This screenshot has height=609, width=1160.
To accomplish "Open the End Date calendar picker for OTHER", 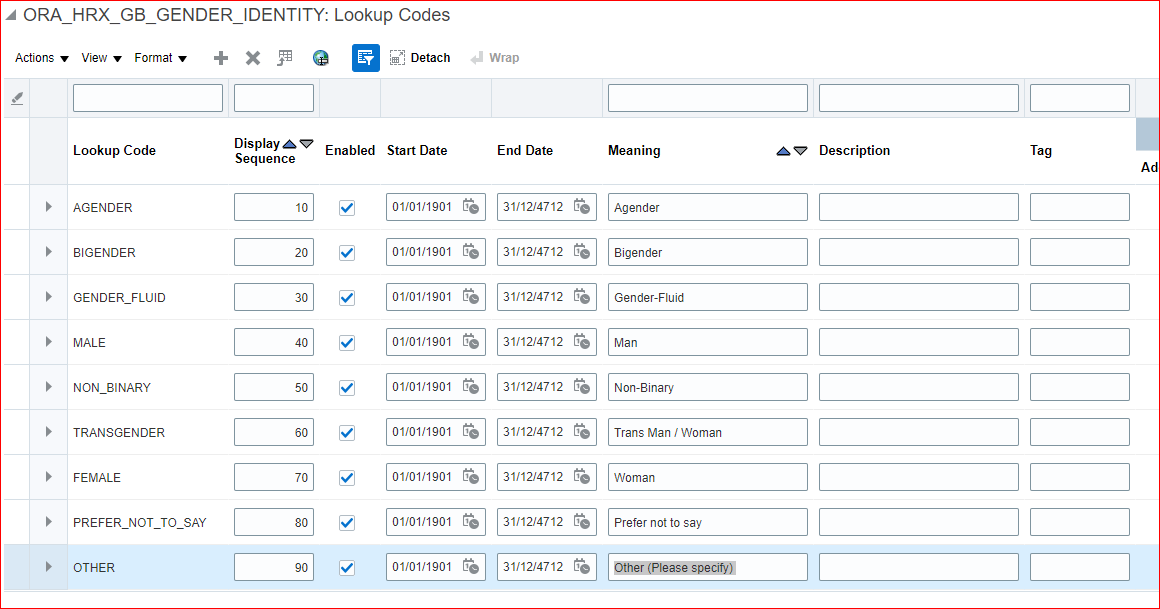I will [583, 567].
